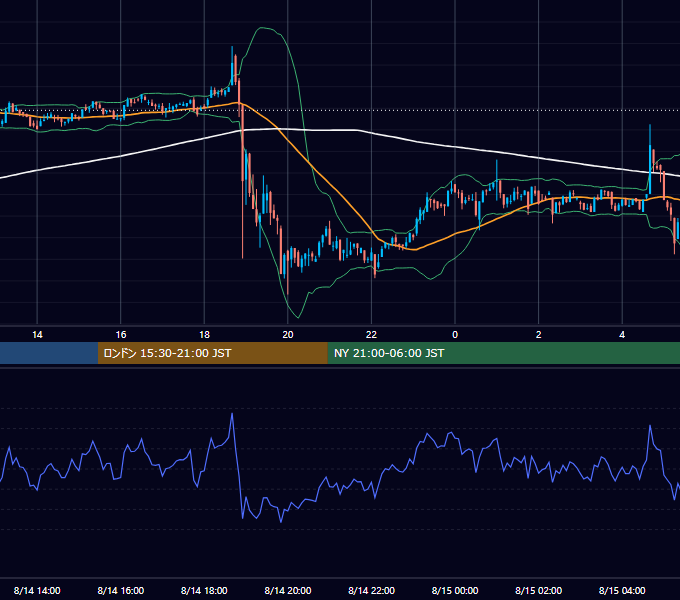This screenshot has height=600, width=680.
Task: Click the upper chart hour label 0
Action: (x=455, y=335)
